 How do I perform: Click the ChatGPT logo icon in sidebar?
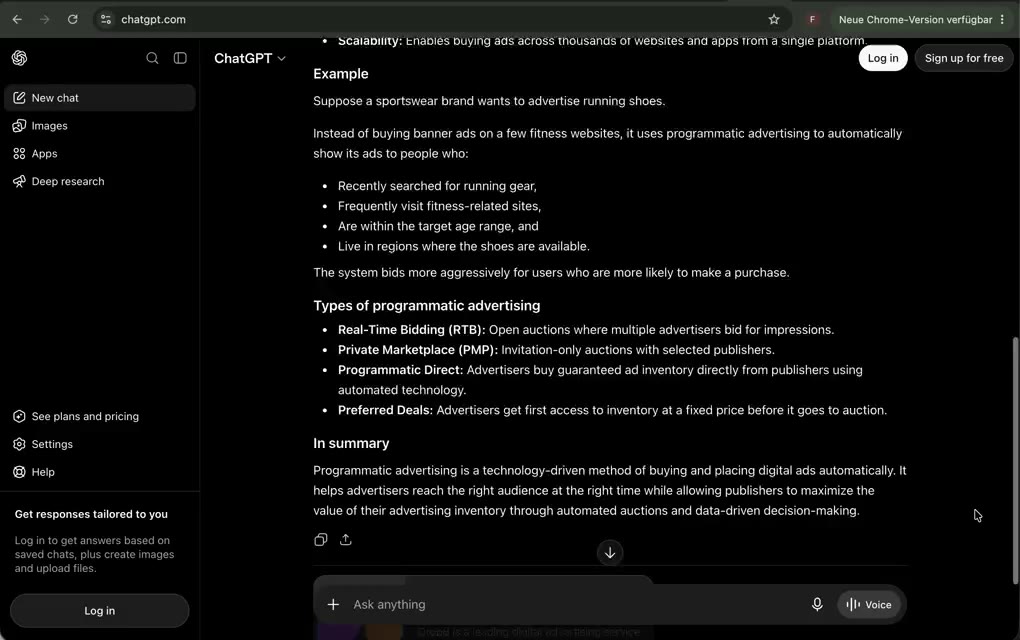(x=20, y=58)
